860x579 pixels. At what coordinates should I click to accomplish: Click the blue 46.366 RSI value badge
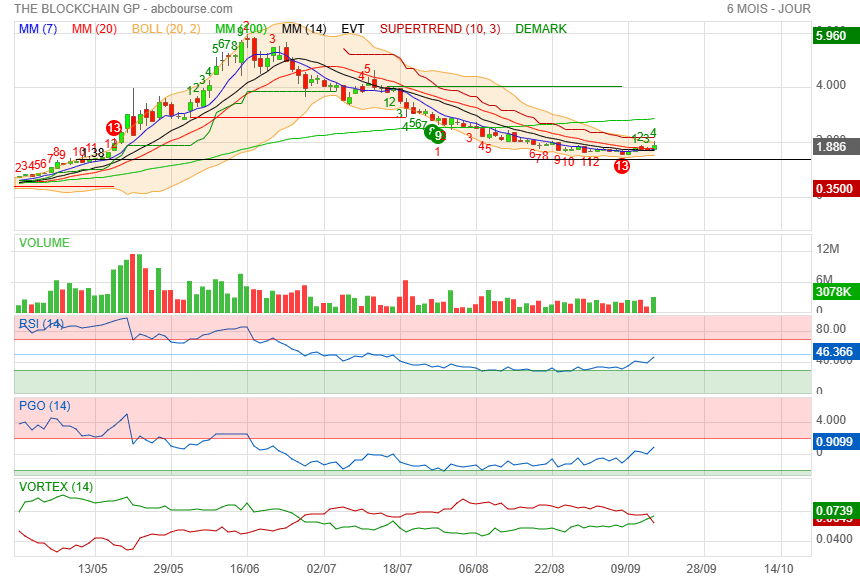[x=833, y=352]
